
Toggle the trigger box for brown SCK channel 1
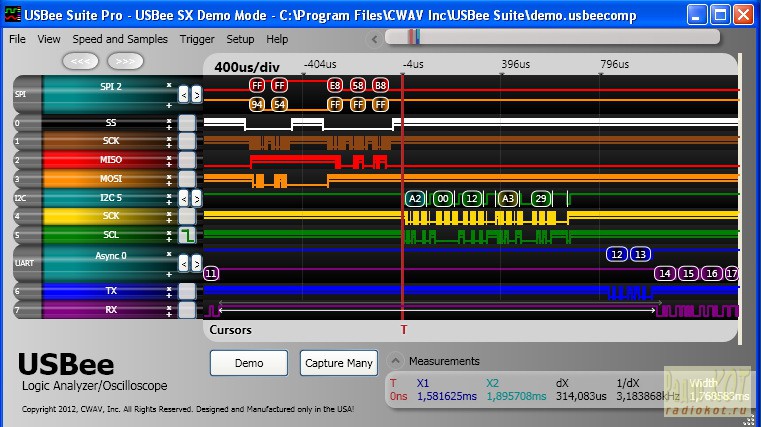[x=187, y=141]
